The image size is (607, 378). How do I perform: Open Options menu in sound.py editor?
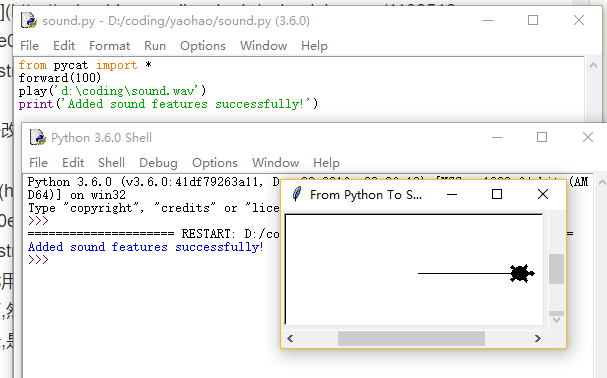203,46
